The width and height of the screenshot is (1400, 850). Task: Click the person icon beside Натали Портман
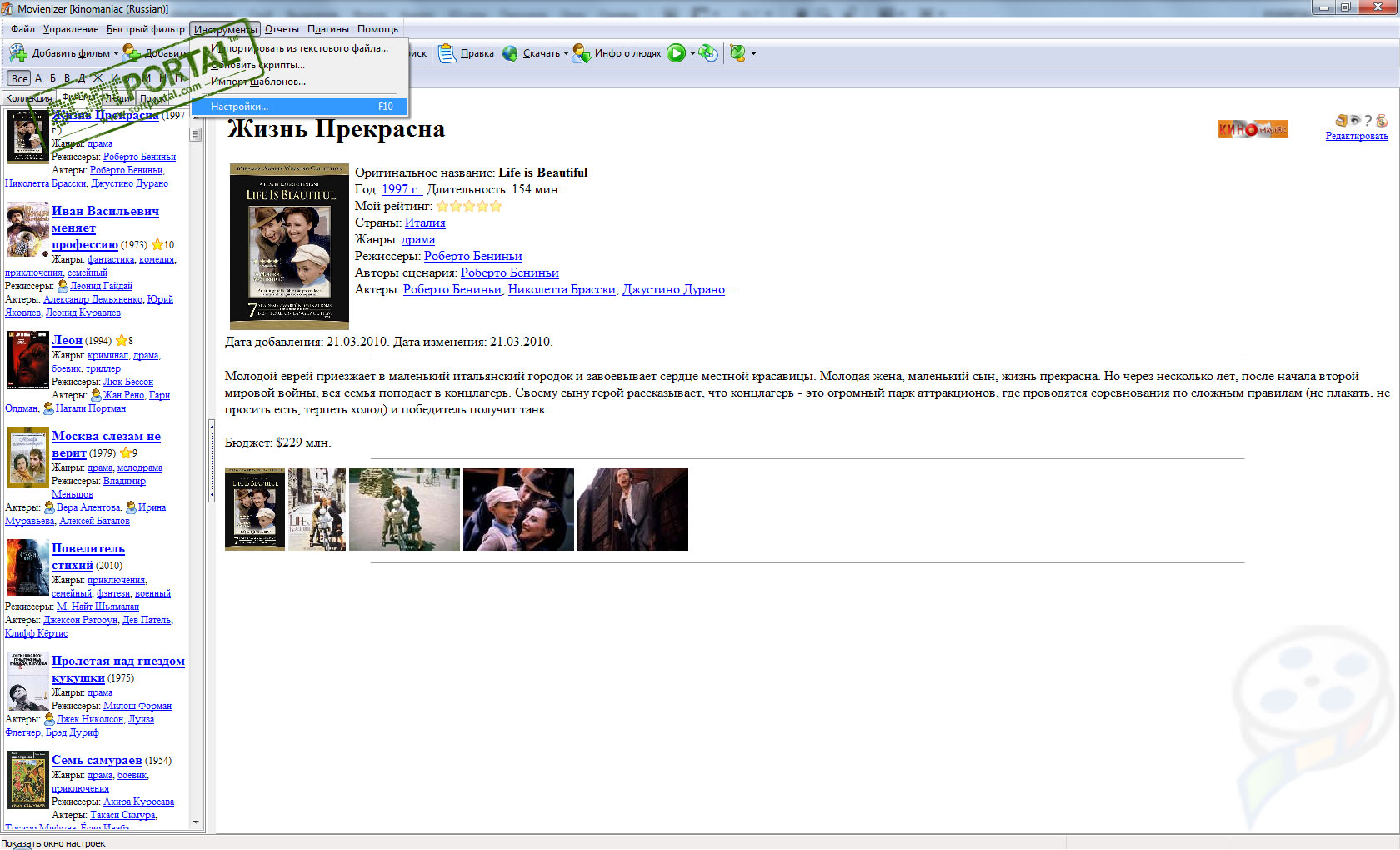(x=48, y=408)
